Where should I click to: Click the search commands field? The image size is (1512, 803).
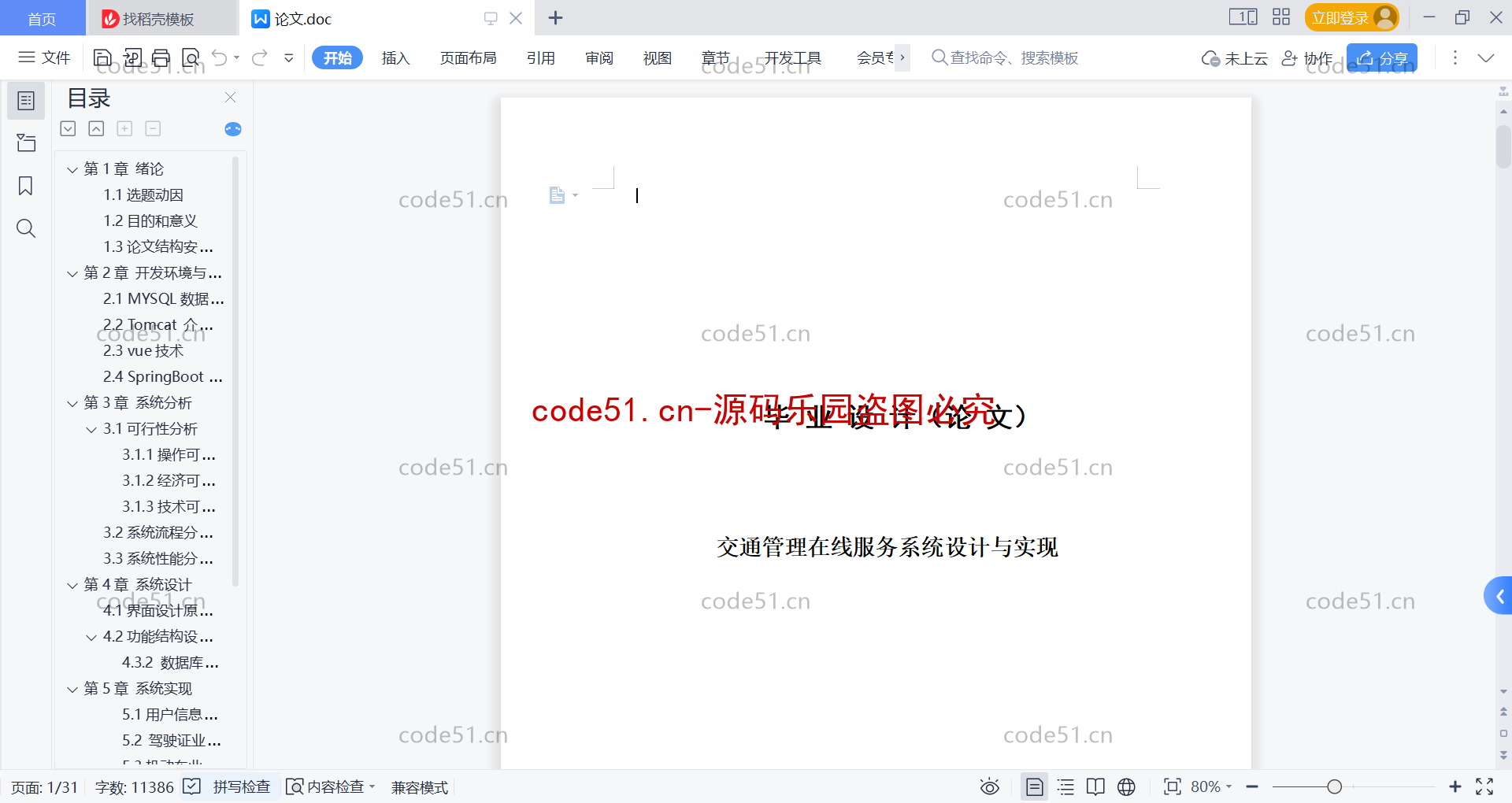coord(1006,57)
